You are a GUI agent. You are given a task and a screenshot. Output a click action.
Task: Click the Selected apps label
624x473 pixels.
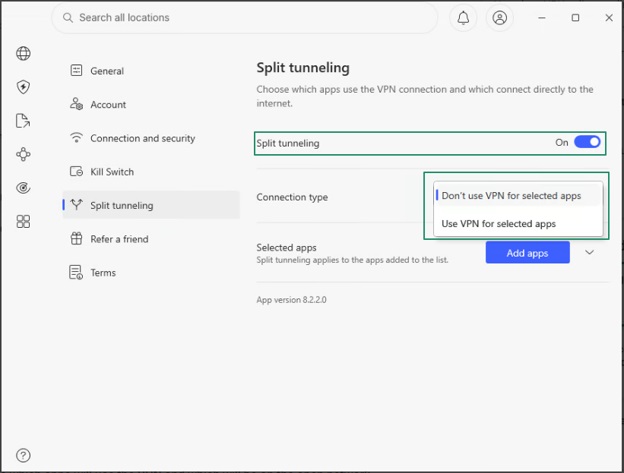pos(287,247)
